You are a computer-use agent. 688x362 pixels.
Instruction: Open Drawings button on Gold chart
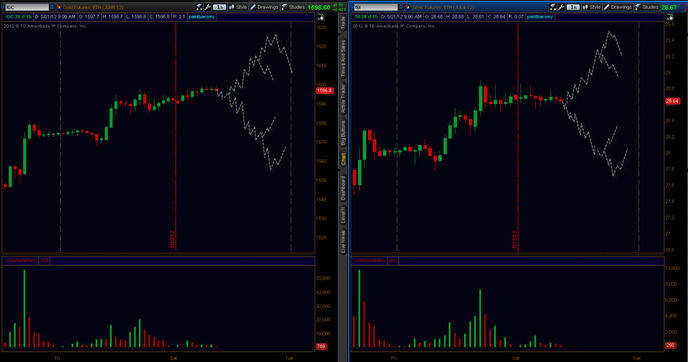264,7
